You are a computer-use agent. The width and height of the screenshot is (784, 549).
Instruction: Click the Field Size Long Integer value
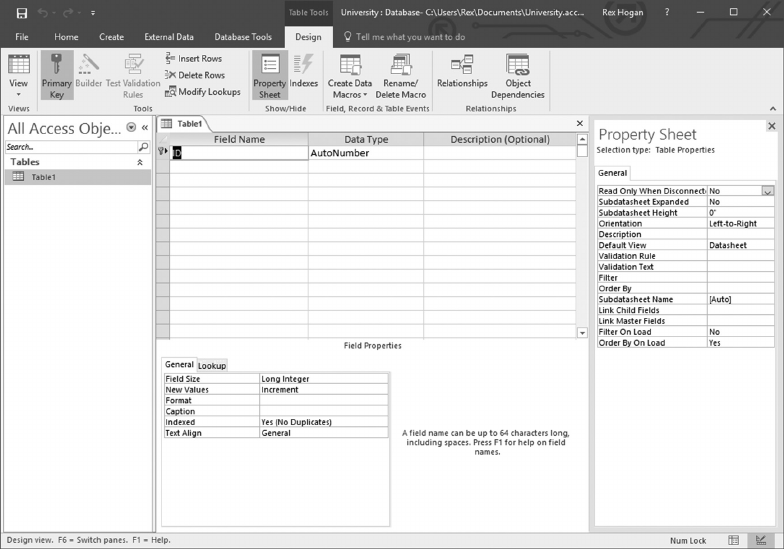[324, 379]
